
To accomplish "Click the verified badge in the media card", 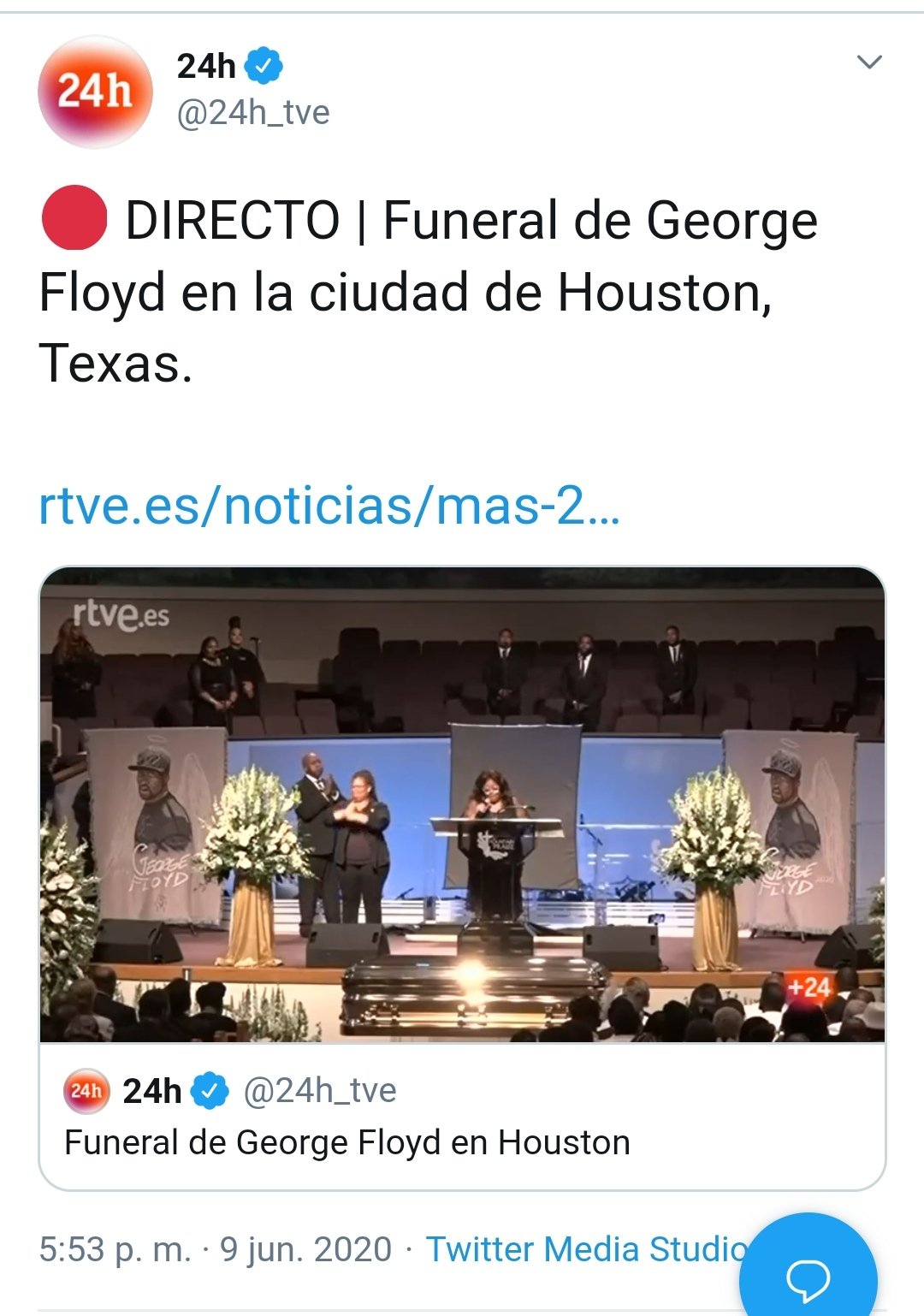I will 210,1091.
